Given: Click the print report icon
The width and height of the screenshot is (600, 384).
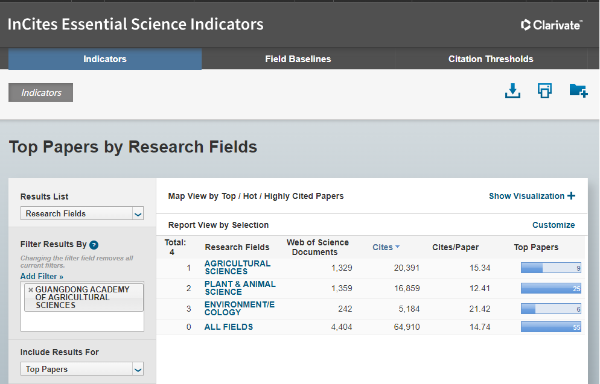Looking at the screenshot, I should pyautogui.click(x=545, y=91).
